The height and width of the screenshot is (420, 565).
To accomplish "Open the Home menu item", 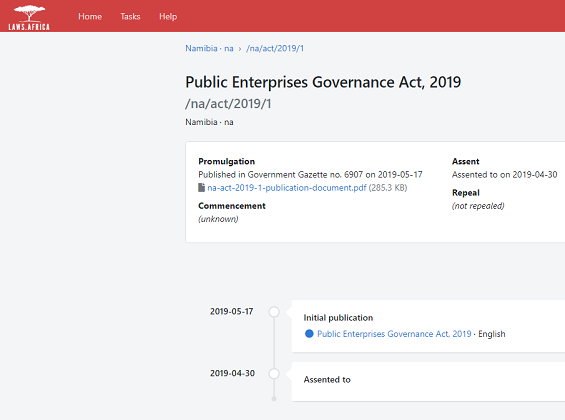I will pyautogui.click(x=90, y=17).
